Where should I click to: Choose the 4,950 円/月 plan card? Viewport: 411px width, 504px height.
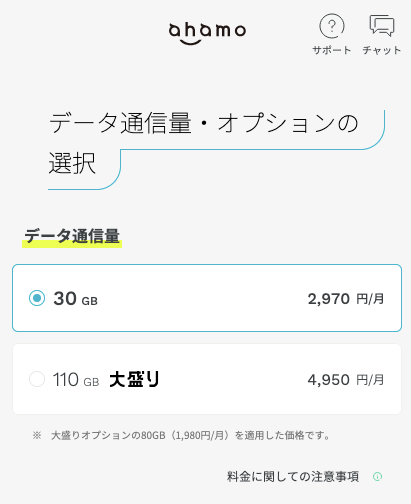pyautogui.click(x=207, y=379)
